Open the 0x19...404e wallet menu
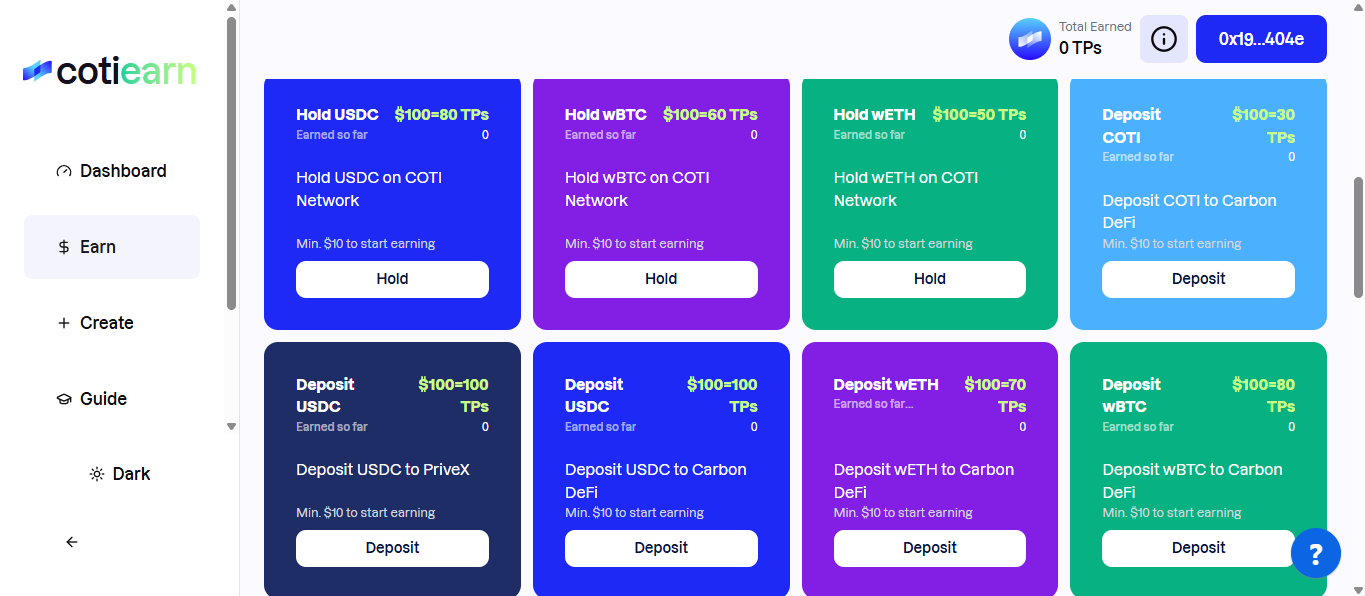1365x596 pixels. click(x=1261, y=39)
